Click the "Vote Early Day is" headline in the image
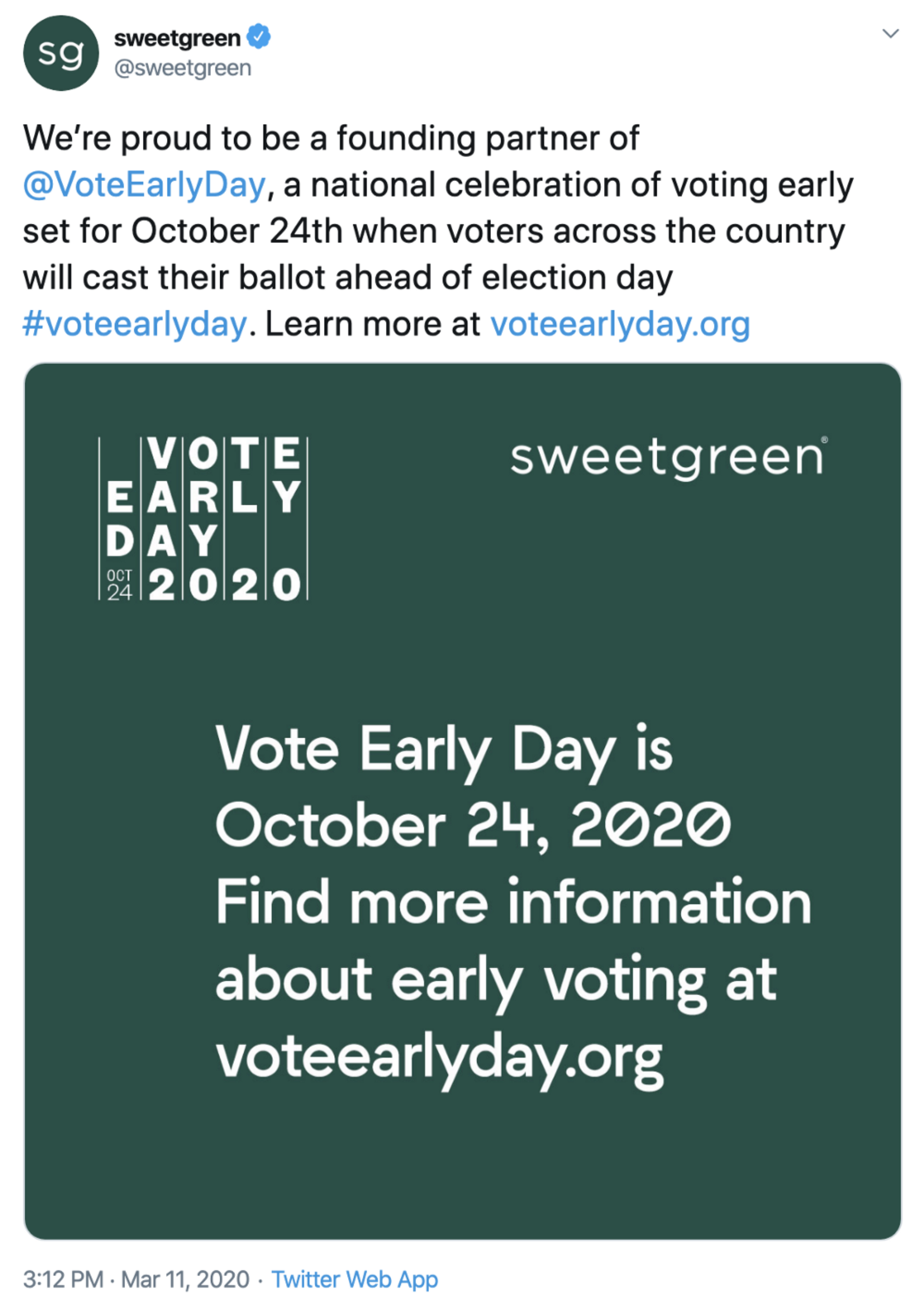Image resolution: width=924 pixels, height=1309 pixels. click(444, 750)
